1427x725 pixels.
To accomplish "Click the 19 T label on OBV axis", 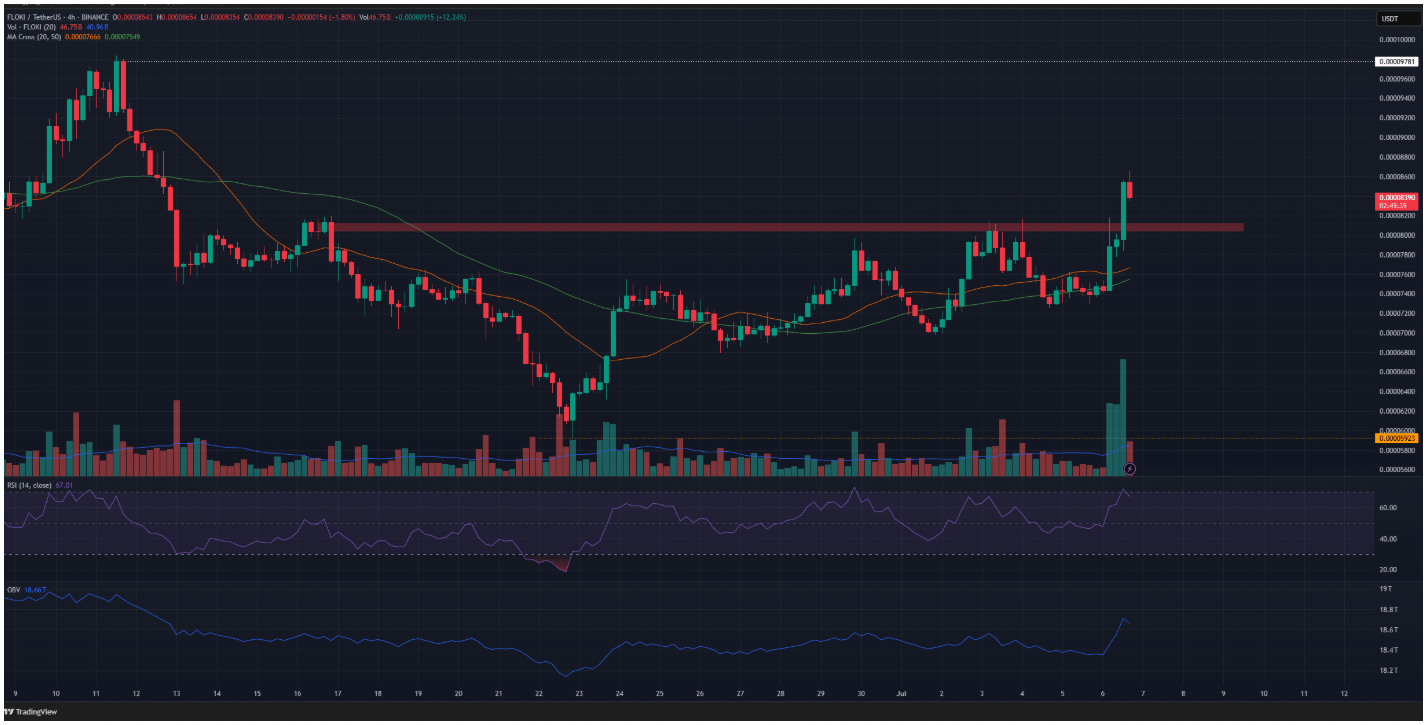I will click(x=1385, y=590).
